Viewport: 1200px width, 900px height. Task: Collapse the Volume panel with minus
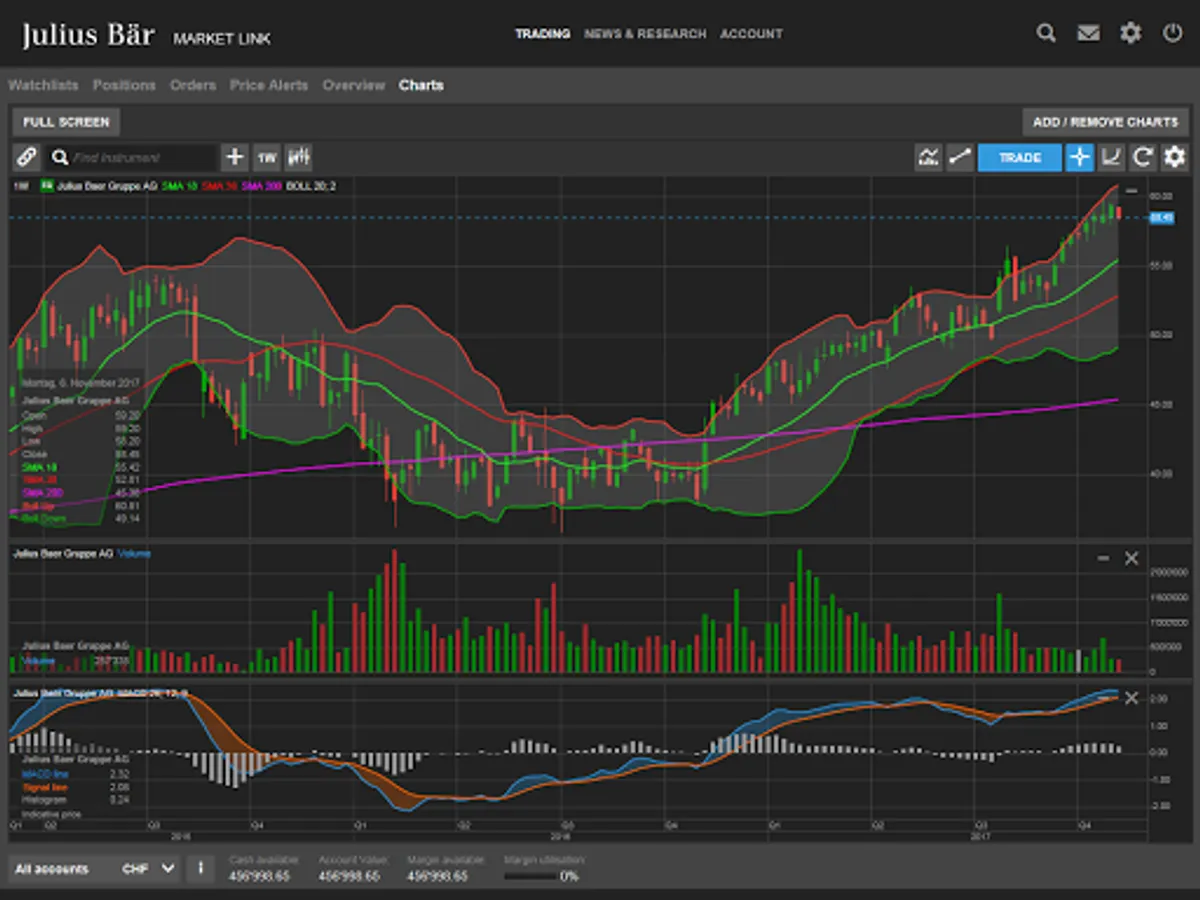click(1103, 558)
